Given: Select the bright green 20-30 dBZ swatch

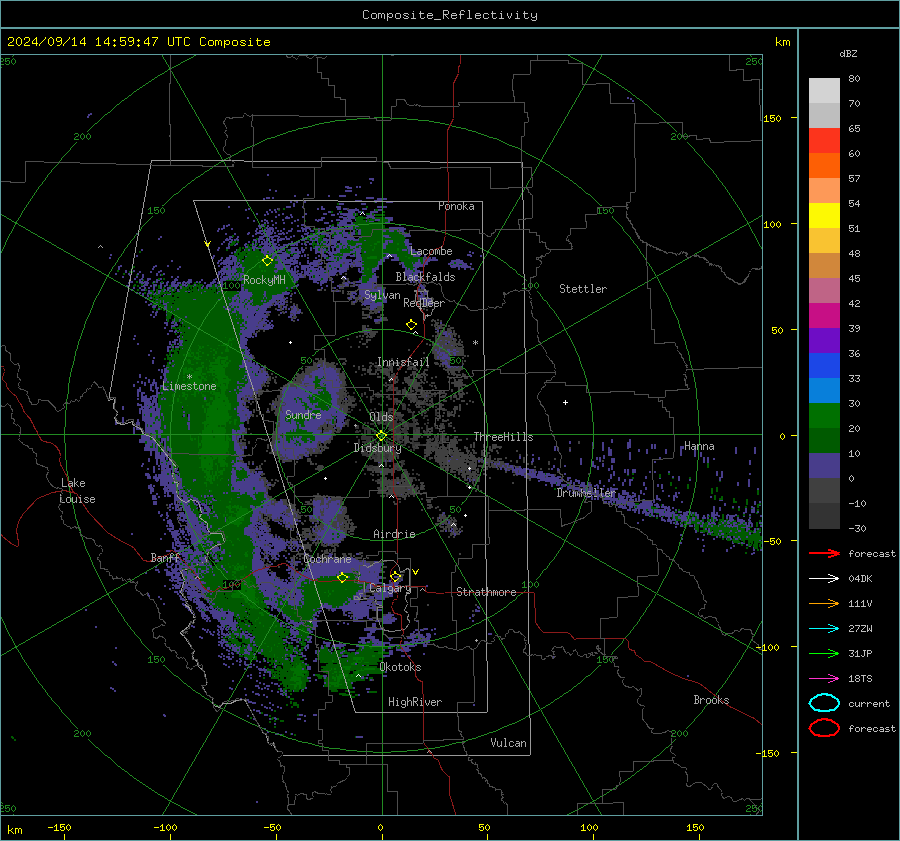Looking at the screenshot, I should tap(824, 416).
